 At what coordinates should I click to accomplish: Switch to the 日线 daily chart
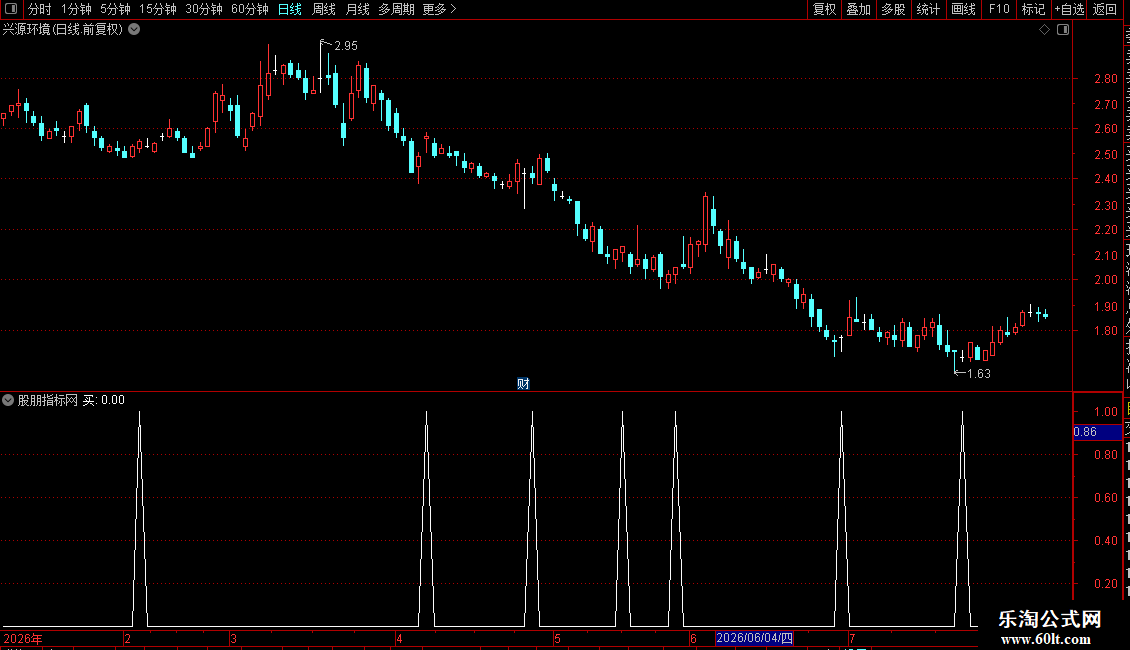point(290,9)
